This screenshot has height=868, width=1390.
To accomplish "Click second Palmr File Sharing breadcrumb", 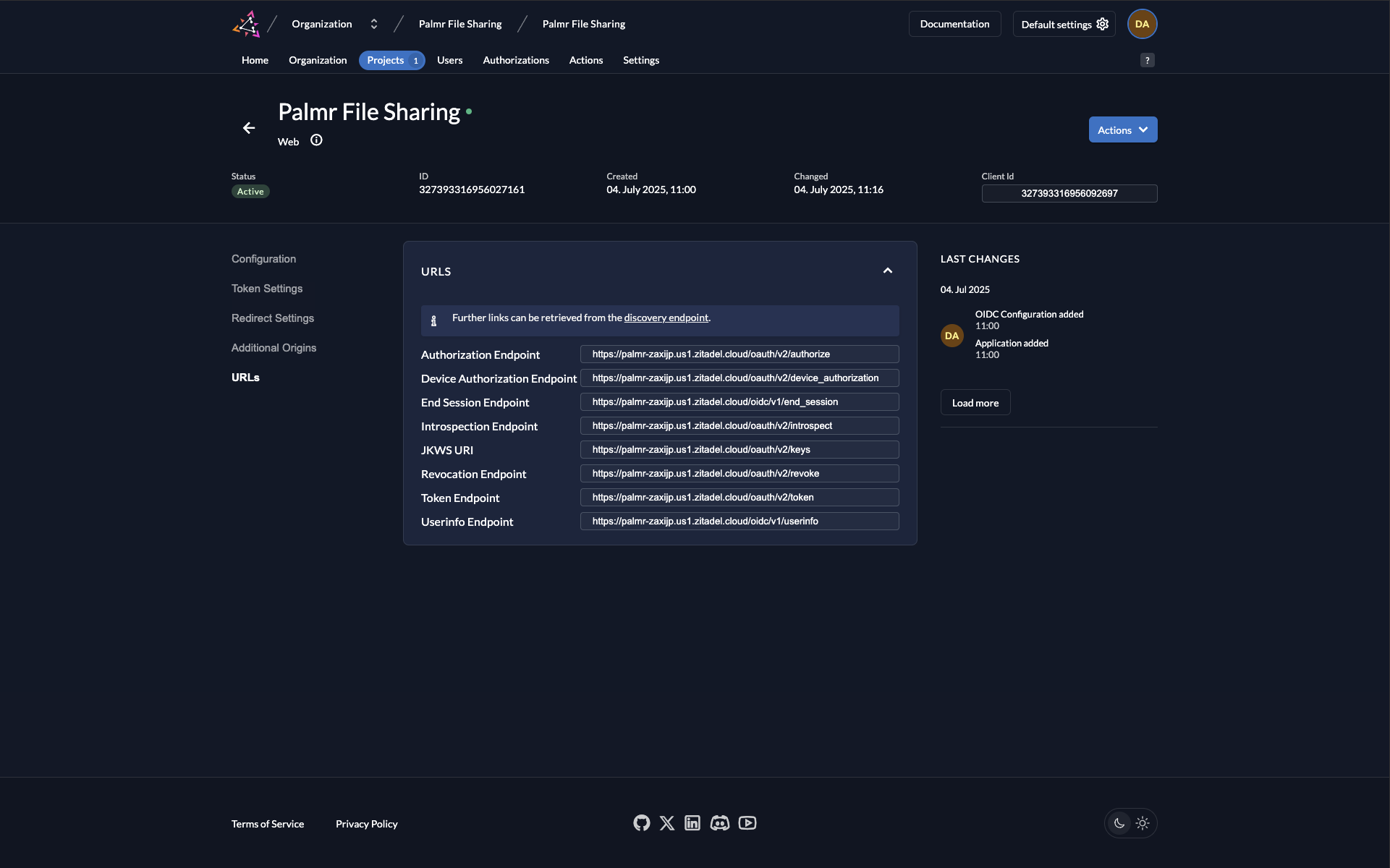I will point(584,24).
